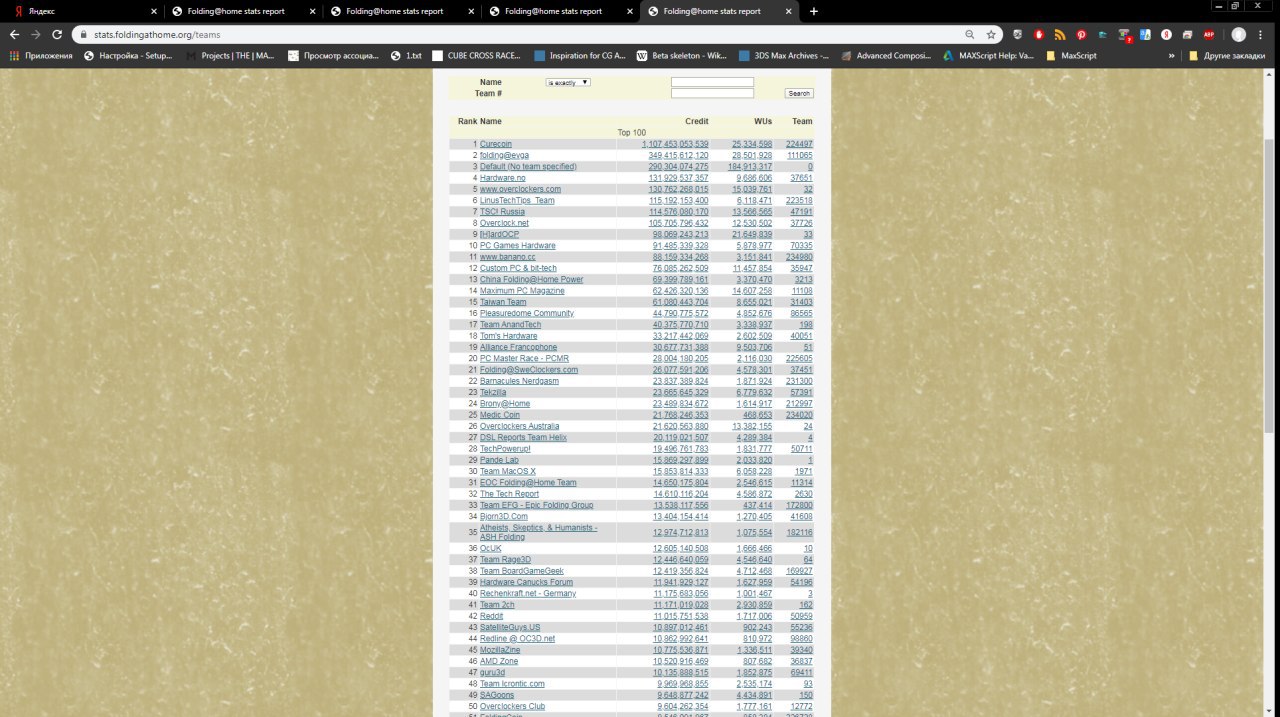Open the Inspiration for CG A... bookmark

point(580,56)
